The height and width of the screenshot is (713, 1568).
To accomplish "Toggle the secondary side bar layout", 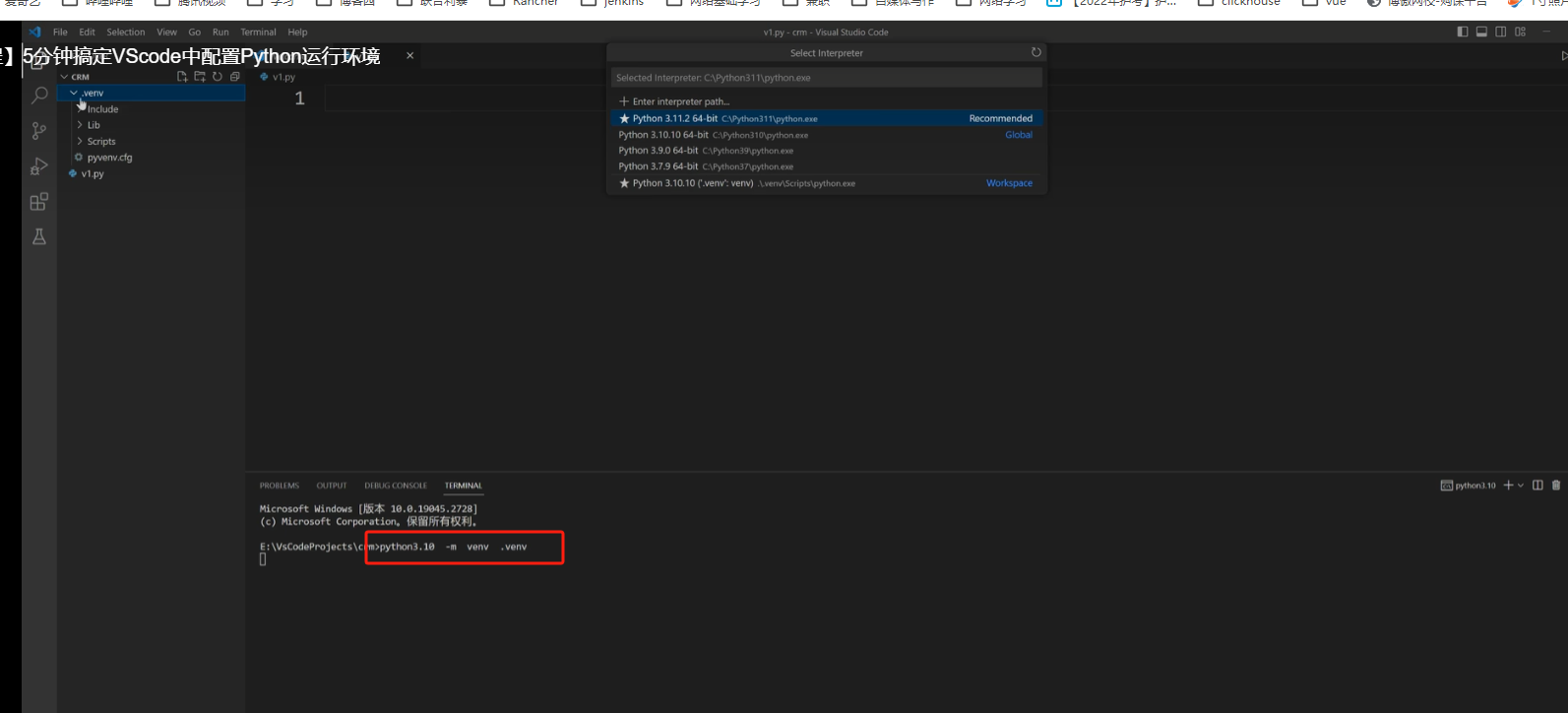I will [1501, 32].
